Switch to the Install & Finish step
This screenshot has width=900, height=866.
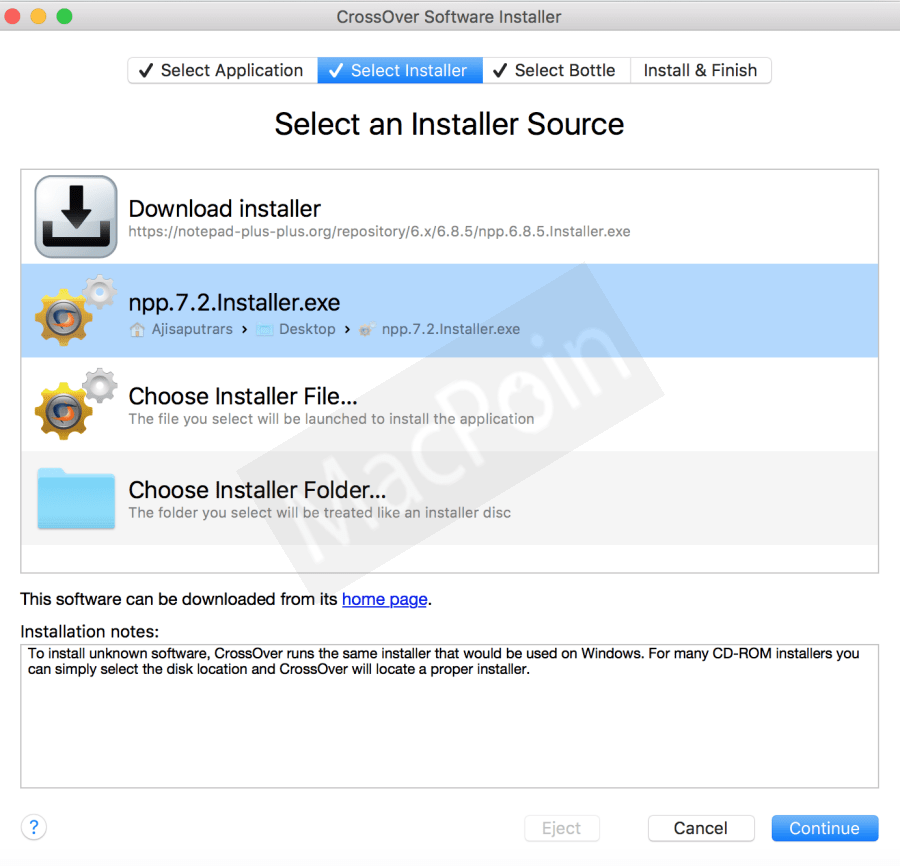[x=700, y=70]
